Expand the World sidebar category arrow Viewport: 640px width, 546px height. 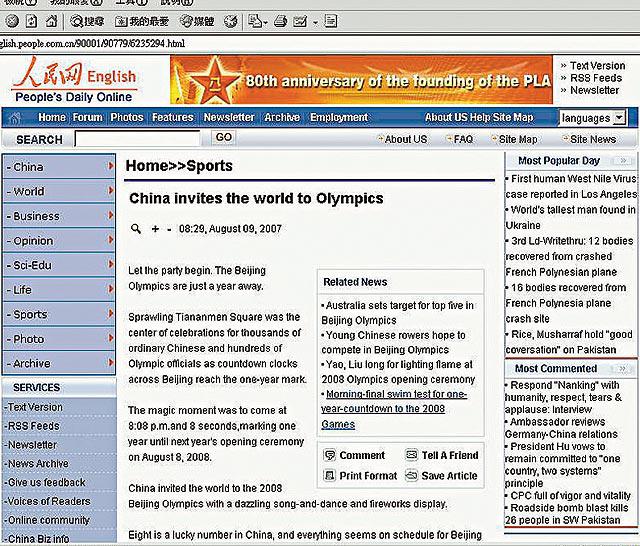tap(110, 191)
